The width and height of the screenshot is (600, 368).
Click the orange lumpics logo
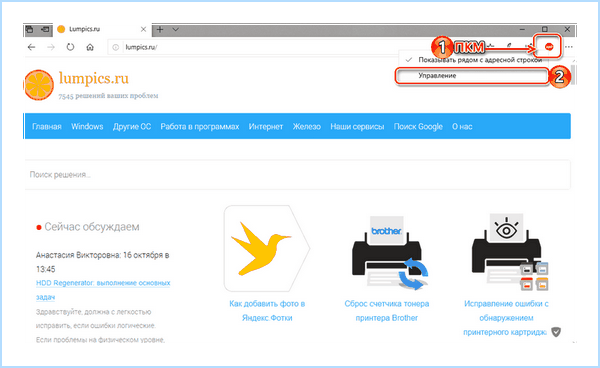tap(39, 85)
